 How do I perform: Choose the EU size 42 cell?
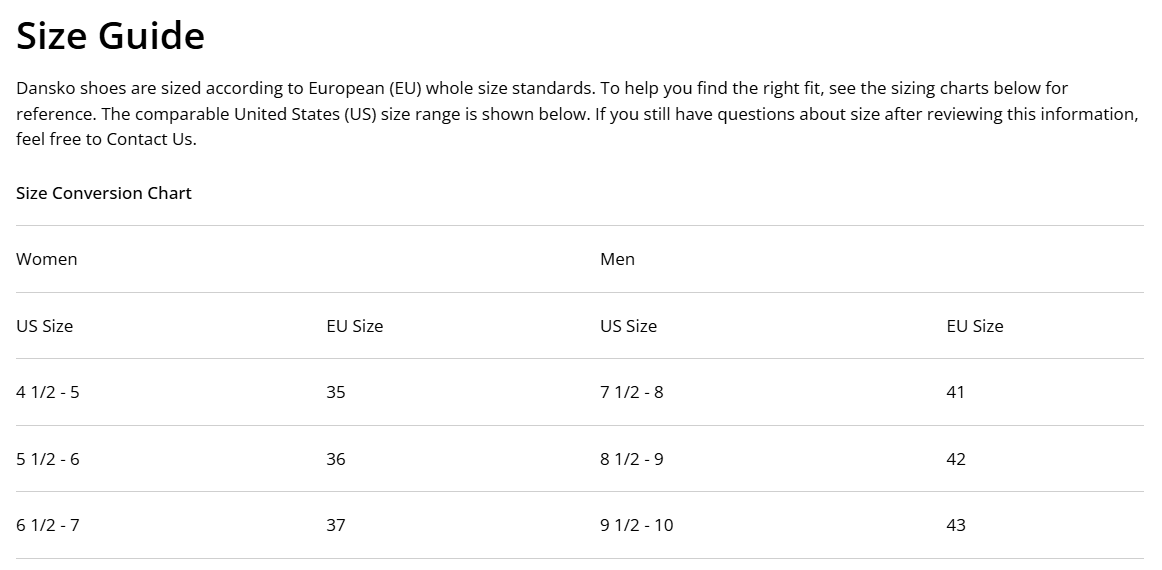pos(956,459)
